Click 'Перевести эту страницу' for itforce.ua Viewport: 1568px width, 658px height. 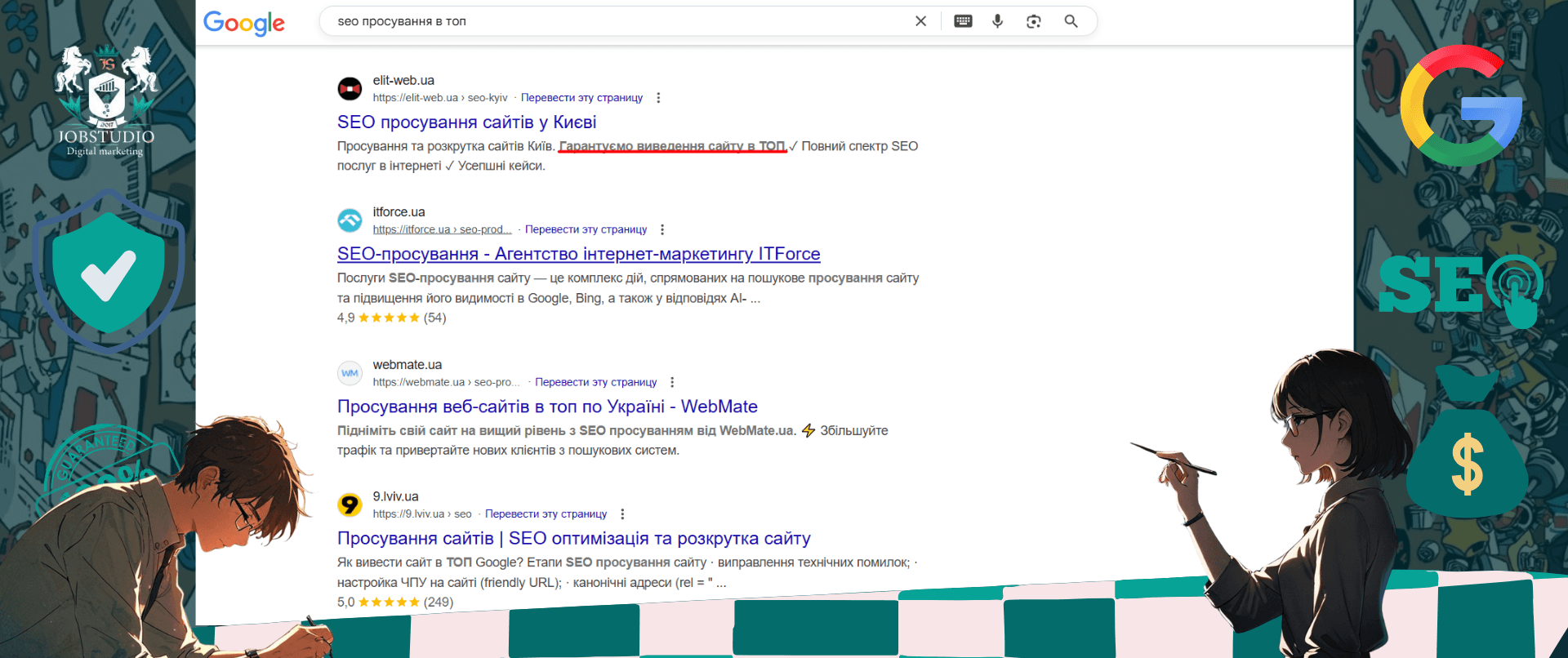pyautogui.click(x=586, y=229)
